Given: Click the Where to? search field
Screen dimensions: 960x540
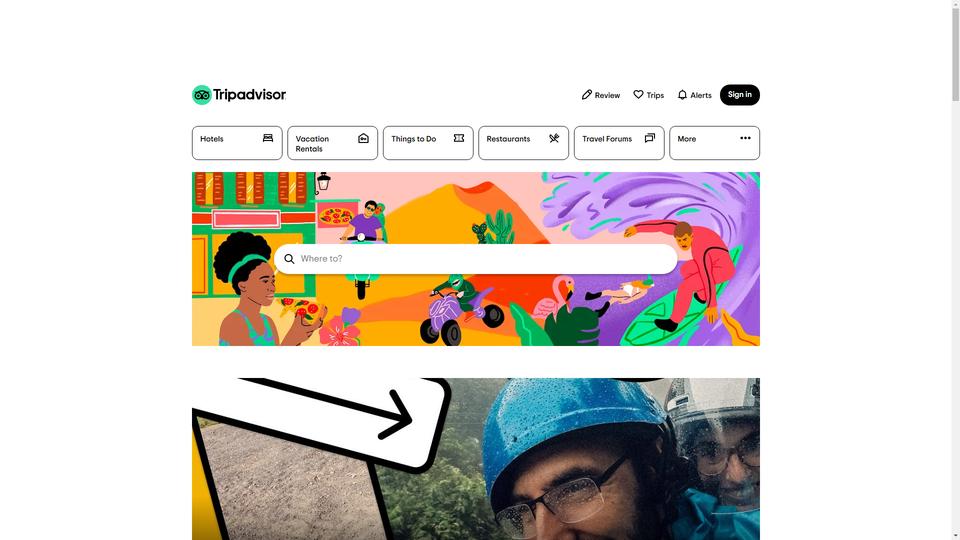Looking at the screenshot, I should pyautogui.click(x=476, y=259).
